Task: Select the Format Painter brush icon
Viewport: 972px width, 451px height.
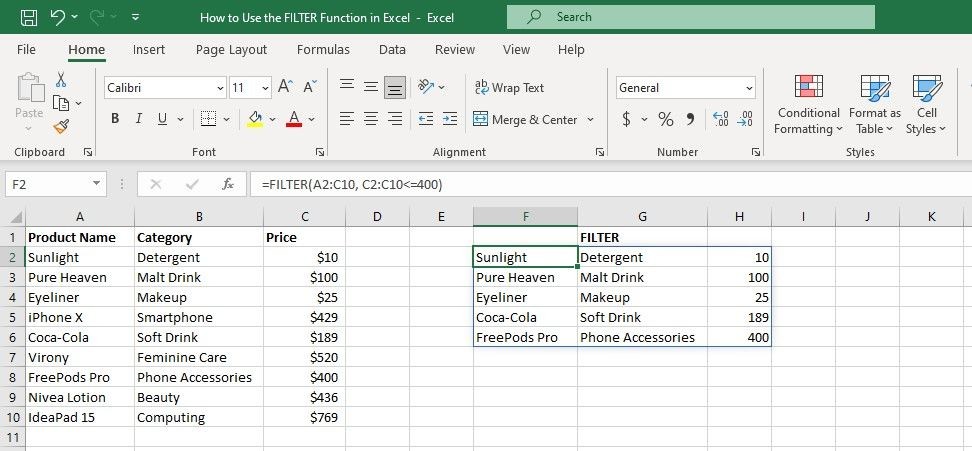Action: coord(61,126)
